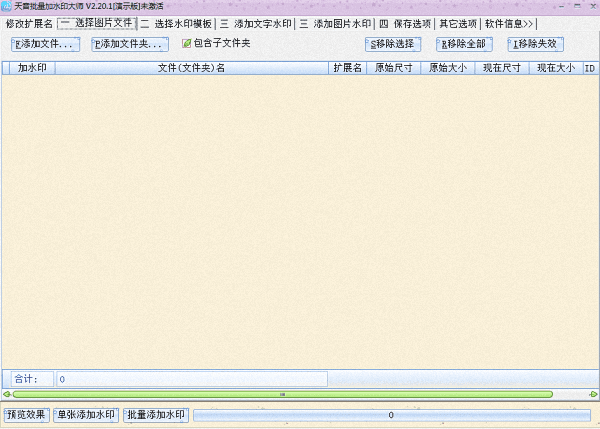600x429 pixels.
Task: Click the bottom progress bar
Action: tap(392, 415)
